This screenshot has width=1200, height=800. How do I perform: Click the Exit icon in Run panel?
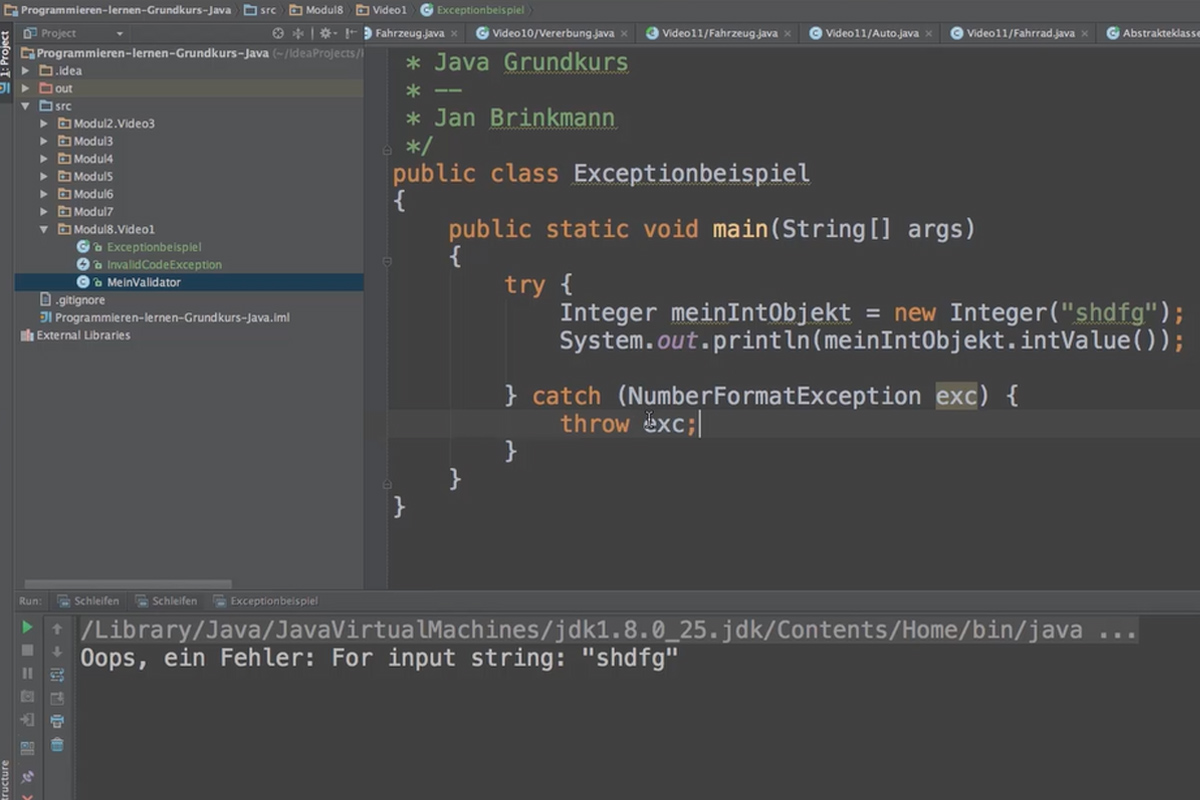[x=27, y=720]
